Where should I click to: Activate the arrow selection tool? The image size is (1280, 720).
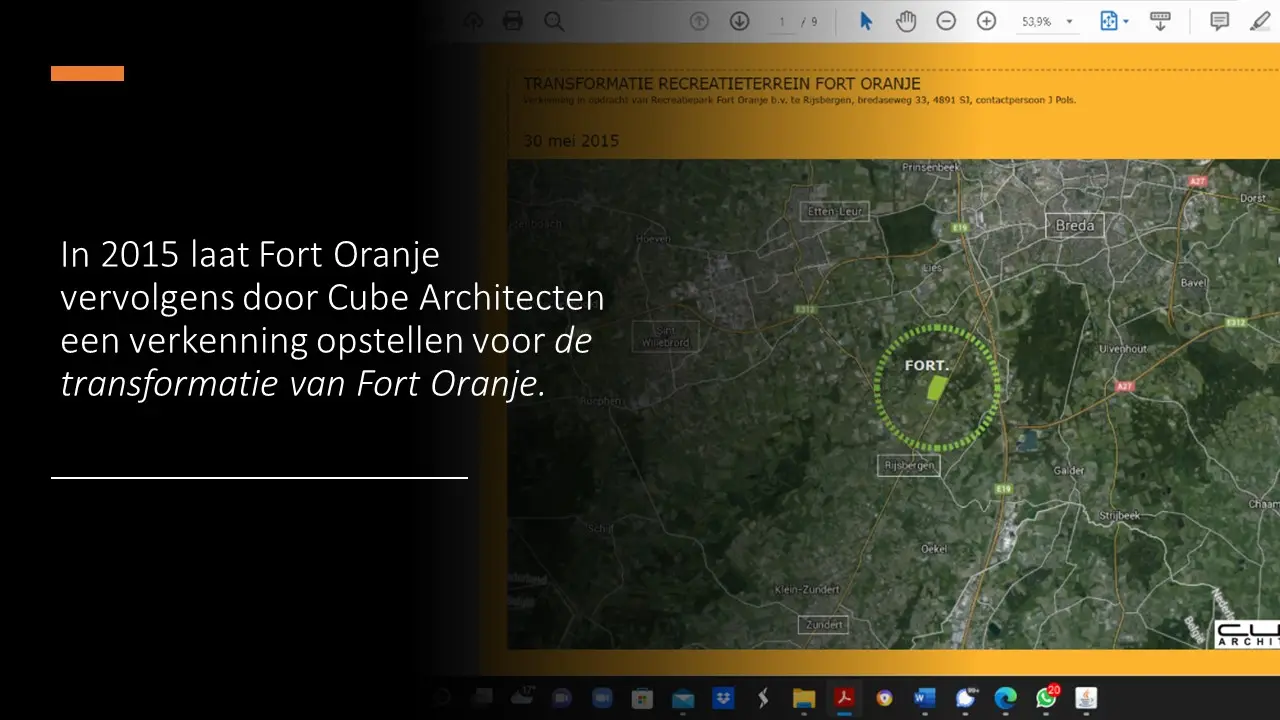point(866,21)
